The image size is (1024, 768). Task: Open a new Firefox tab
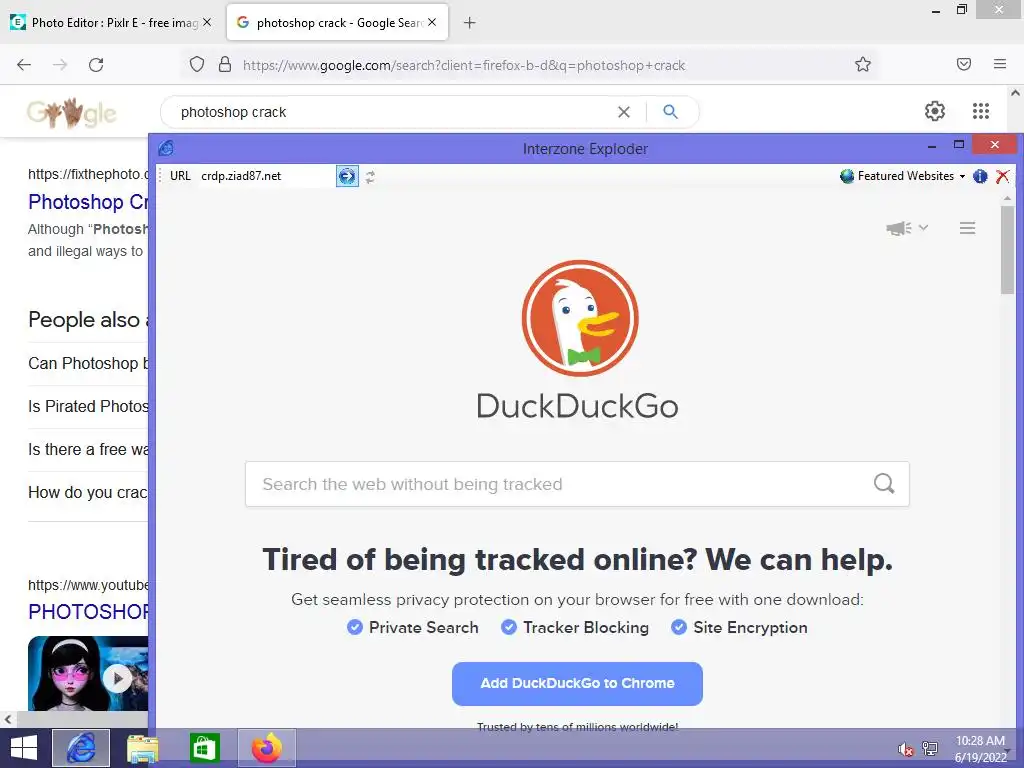coord(470,23)
